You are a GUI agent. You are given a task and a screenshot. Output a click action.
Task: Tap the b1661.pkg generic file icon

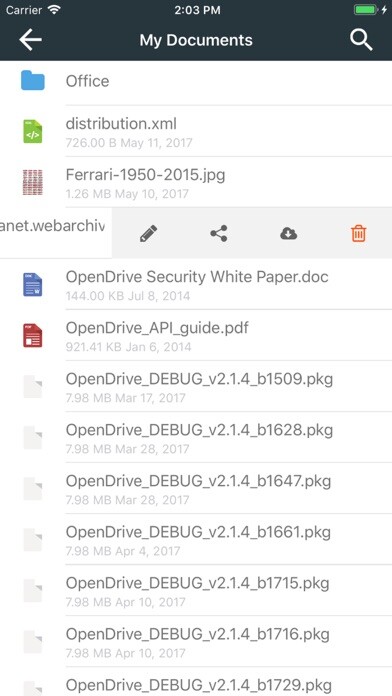[x=33, y=540]
